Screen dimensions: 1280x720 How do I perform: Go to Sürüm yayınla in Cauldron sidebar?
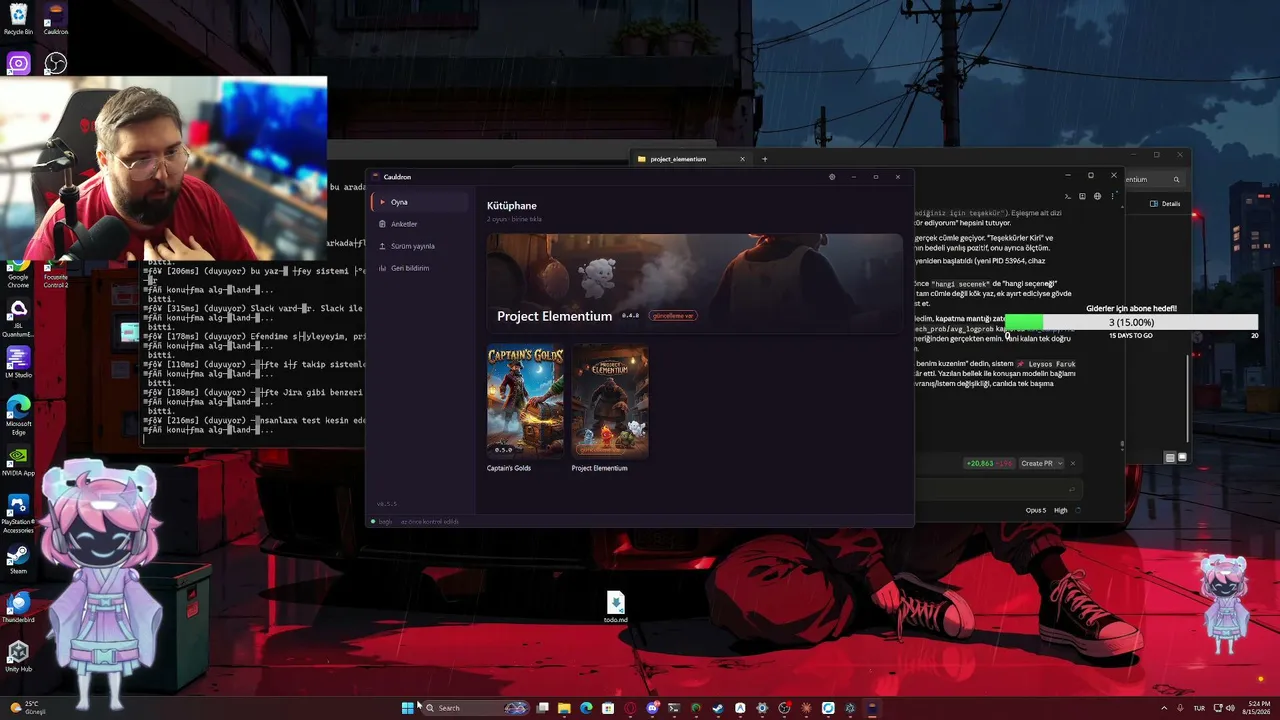419,246
